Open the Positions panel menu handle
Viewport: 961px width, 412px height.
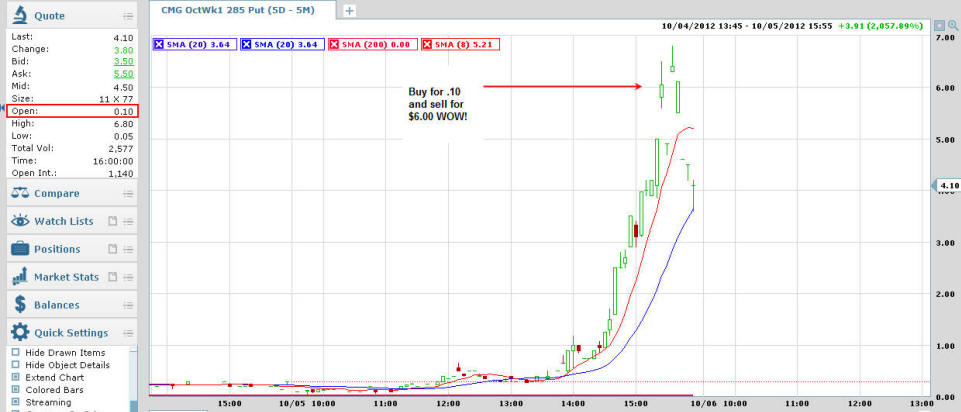tap(127, 250)
